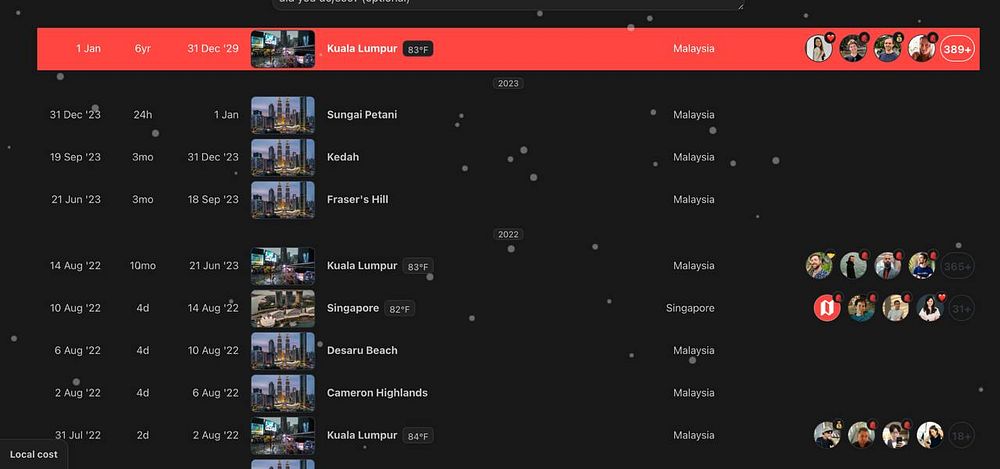Screen dimensions: 1000x469
Task: Open the second avatar in the Singapore row
Action: tap(862, 308)
